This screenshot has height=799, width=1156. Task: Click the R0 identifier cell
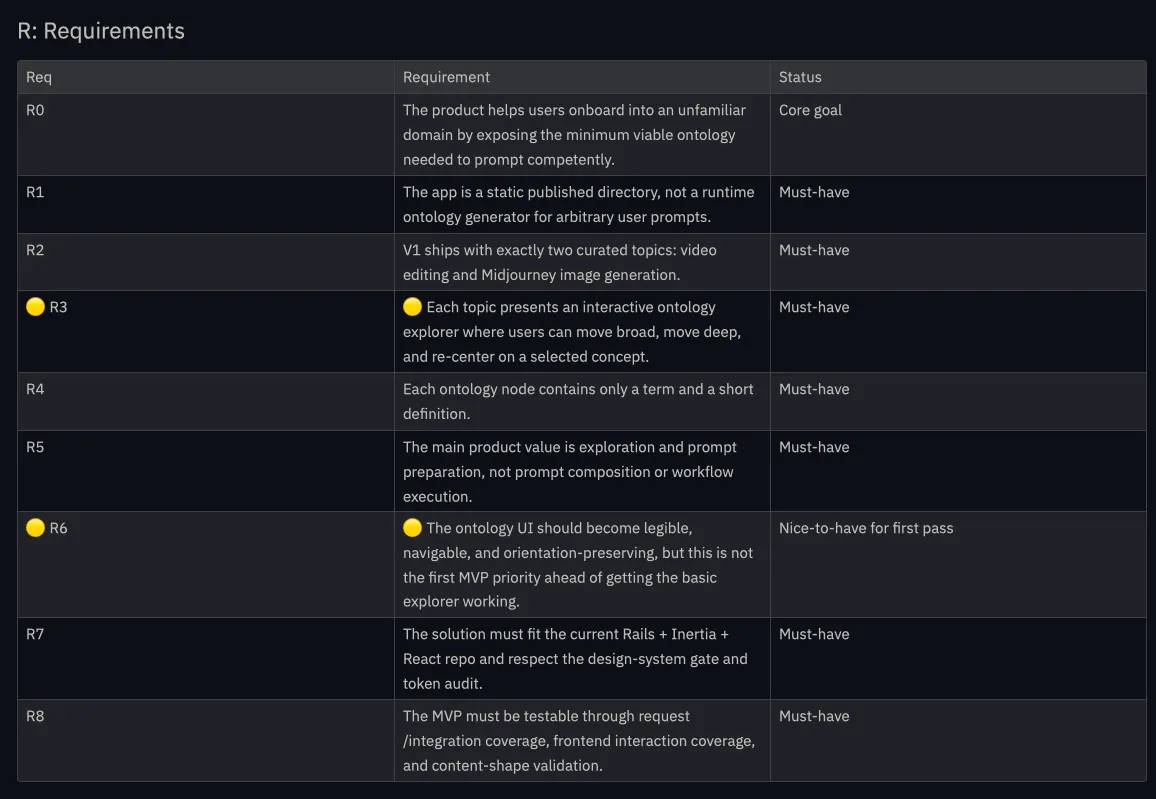click(35, 110)
